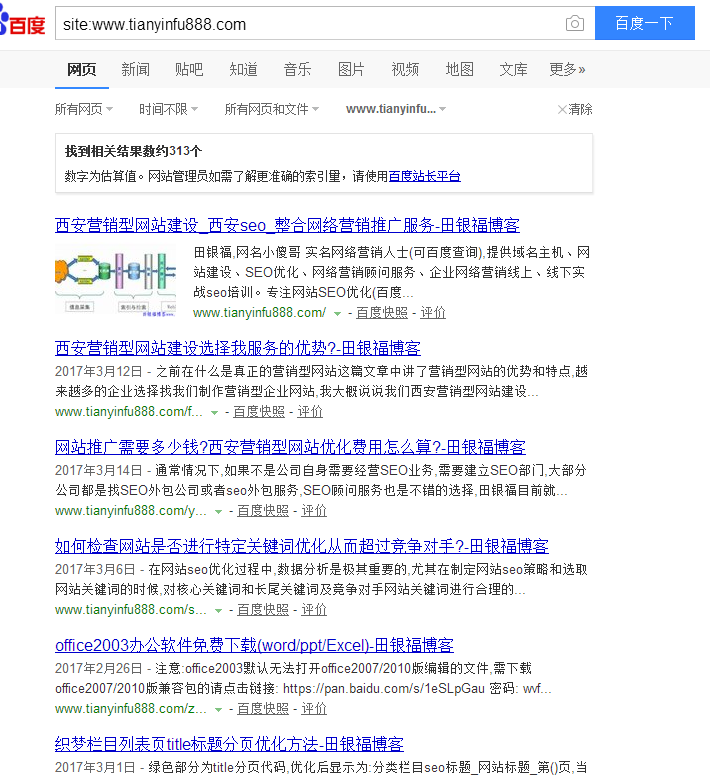Viewport: 710px width, 776px height.
Task: Click the www.tianyinfu888.com/f... URL
Action: pos(129,412)
